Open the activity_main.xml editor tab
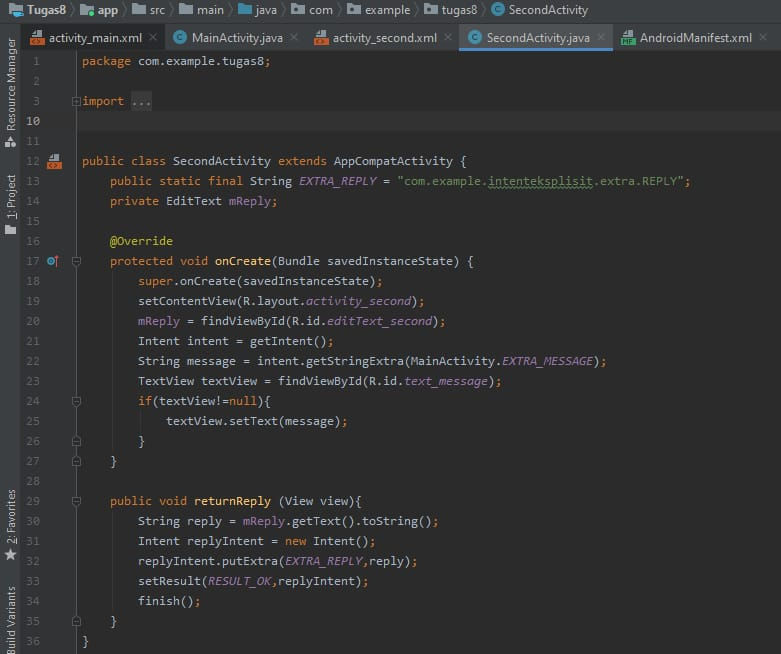 pos(95,38)
